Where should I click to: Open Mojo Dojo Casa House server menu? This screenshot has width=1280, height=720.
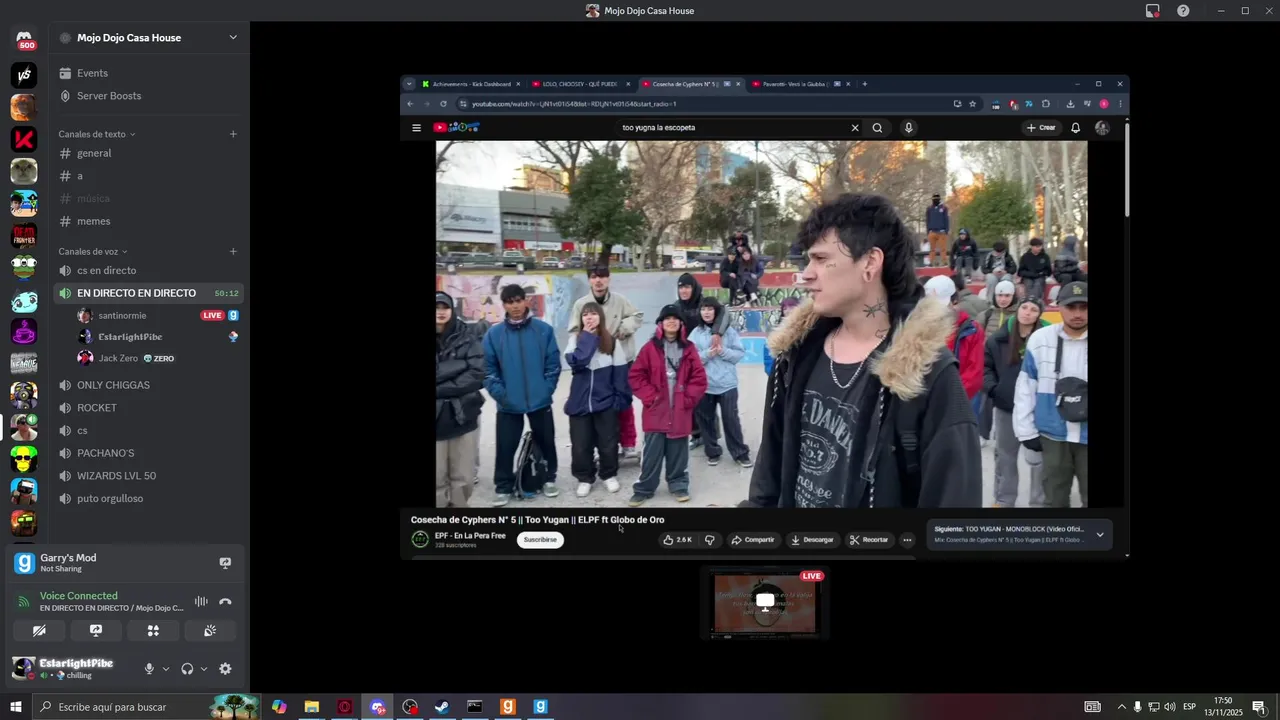point(149,38)
